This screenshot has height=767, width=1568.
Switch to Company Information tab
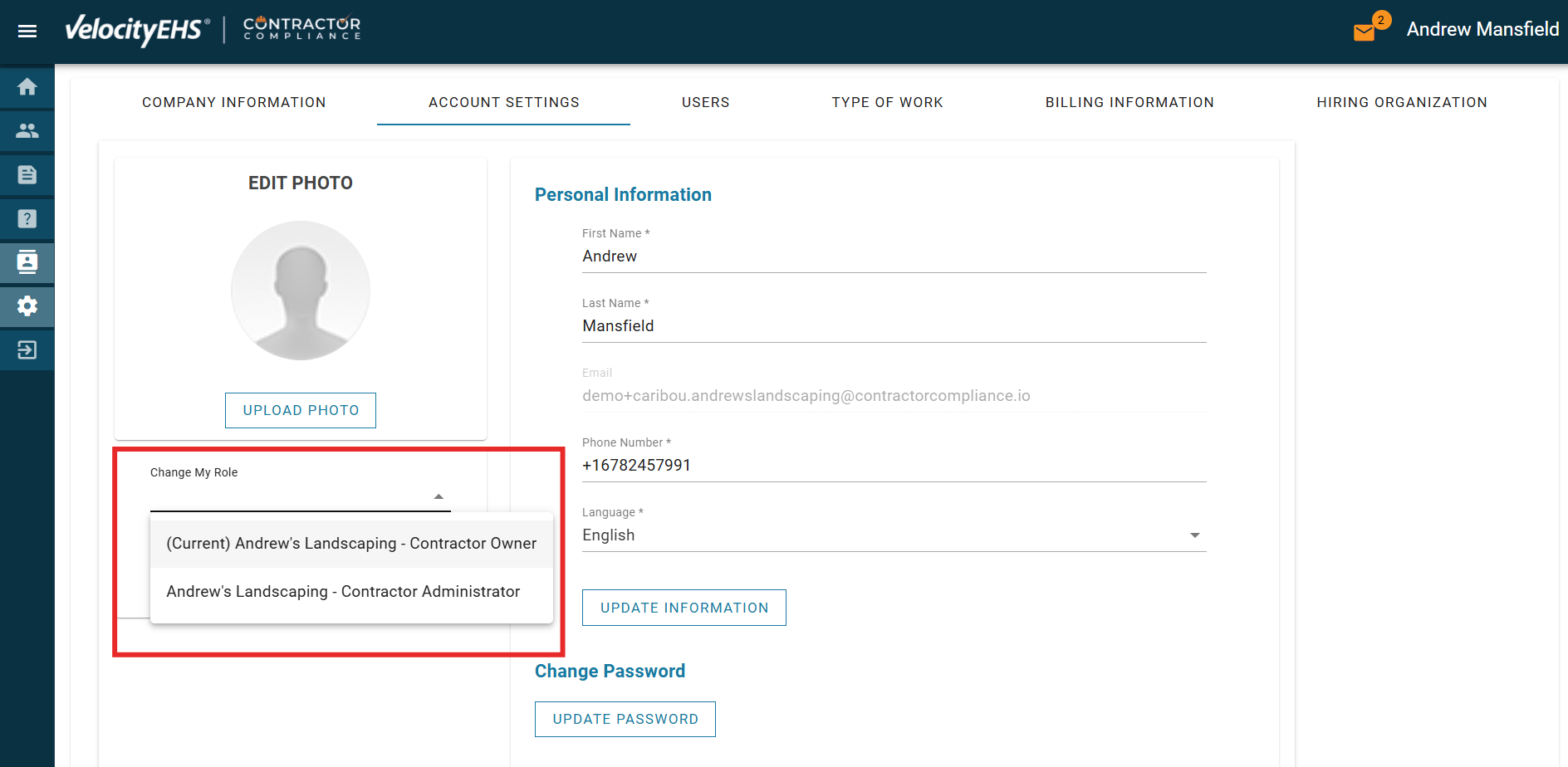(233, 103)
